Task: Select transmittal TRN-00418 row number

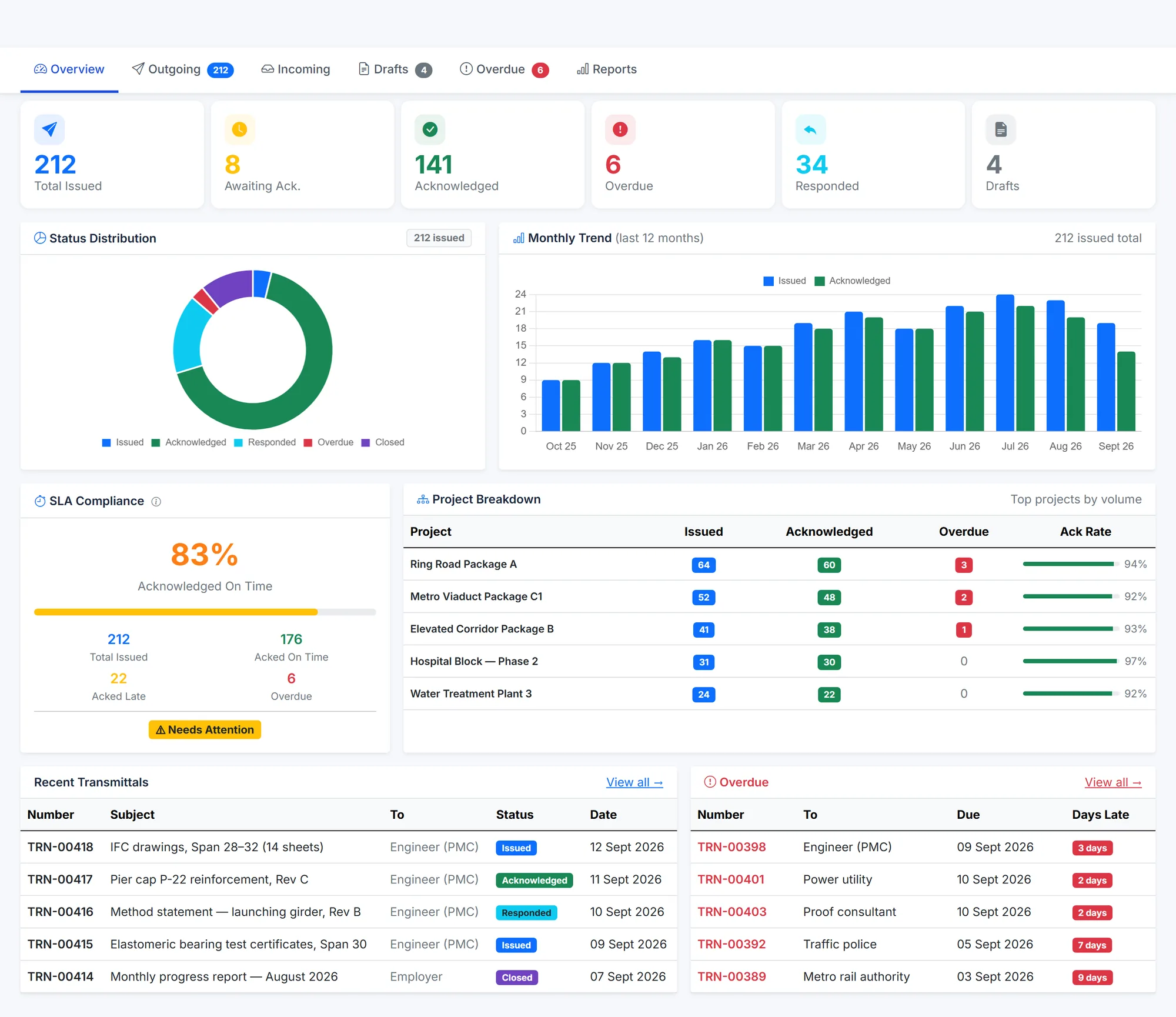Action: click(x=60, y=847)
